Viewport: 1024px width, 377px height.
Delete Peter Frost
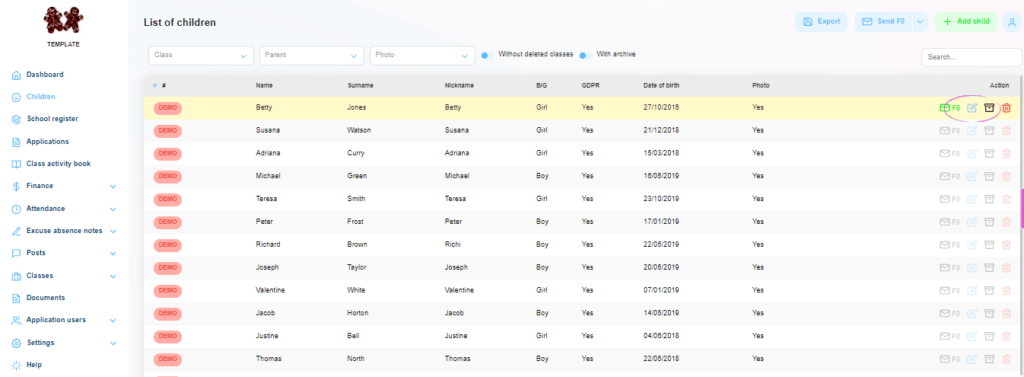1006,222
